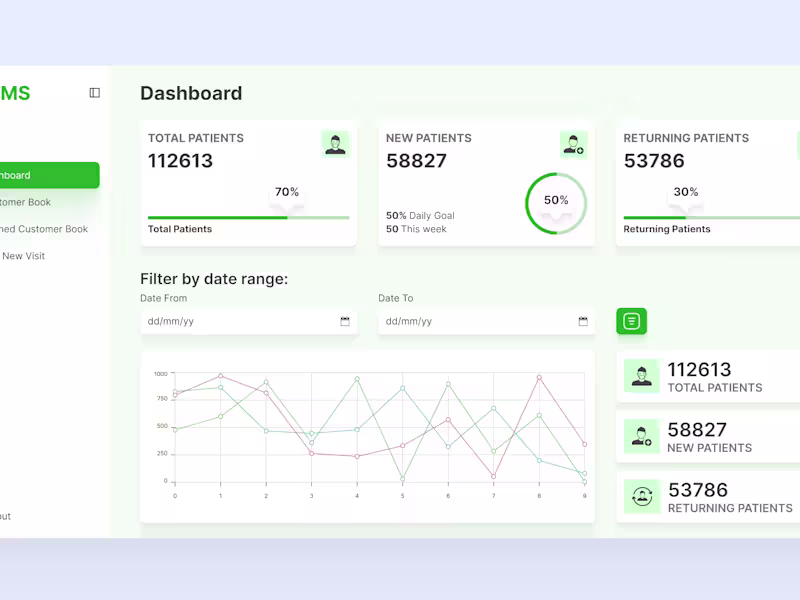800x600 pixels.
Task: Open the green report icon beside Date To
Action: pos(632,321)
